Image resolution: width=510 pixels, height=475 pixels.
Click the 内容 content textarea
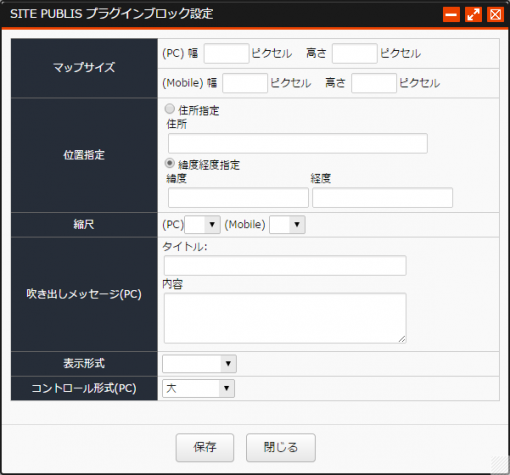pos(285,318)
